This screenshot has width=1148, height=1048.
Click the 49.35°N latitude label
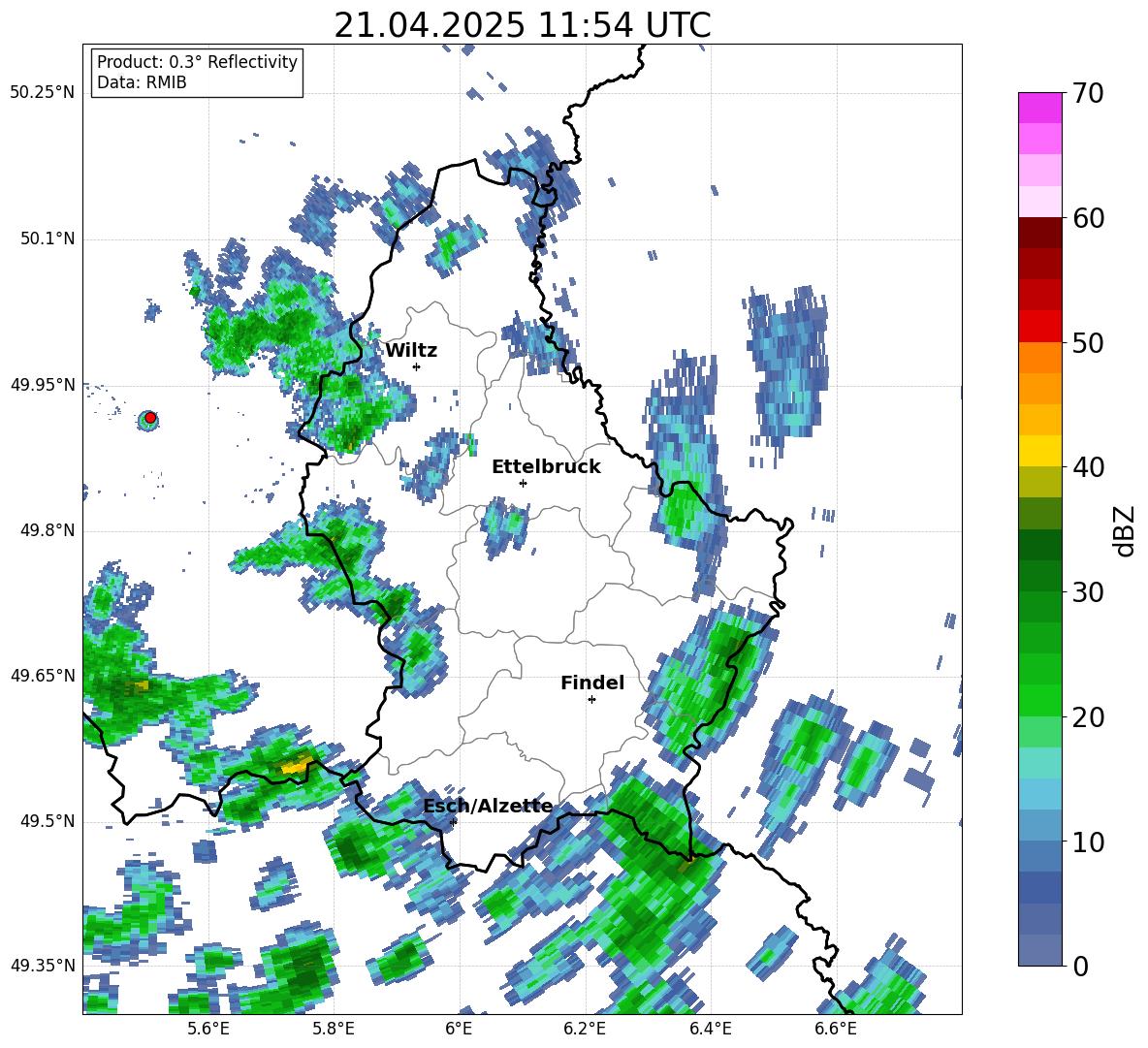tap(43, 966)
